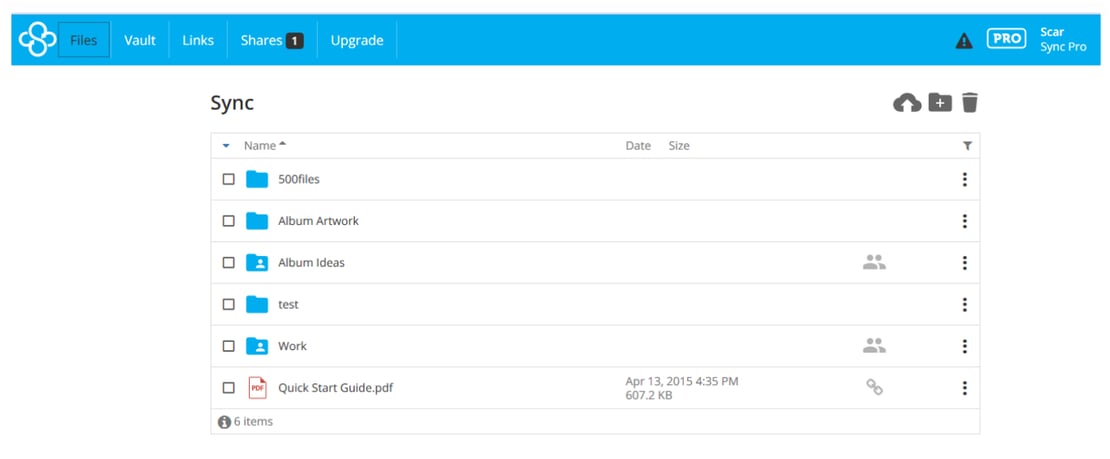Switch to the Vault tab

pos(140,40)
